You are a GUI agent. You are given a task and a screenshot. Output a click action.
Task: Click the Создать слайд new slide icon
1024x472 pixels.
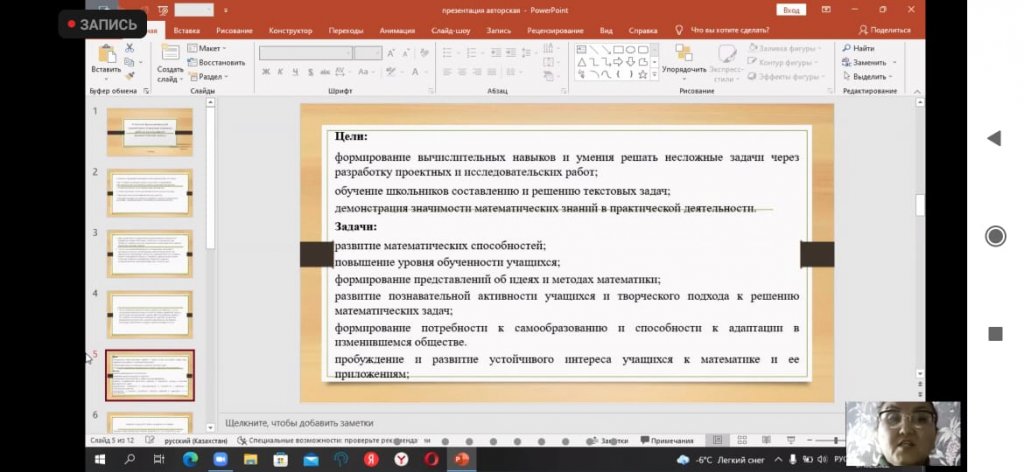[x=170, y=53]
